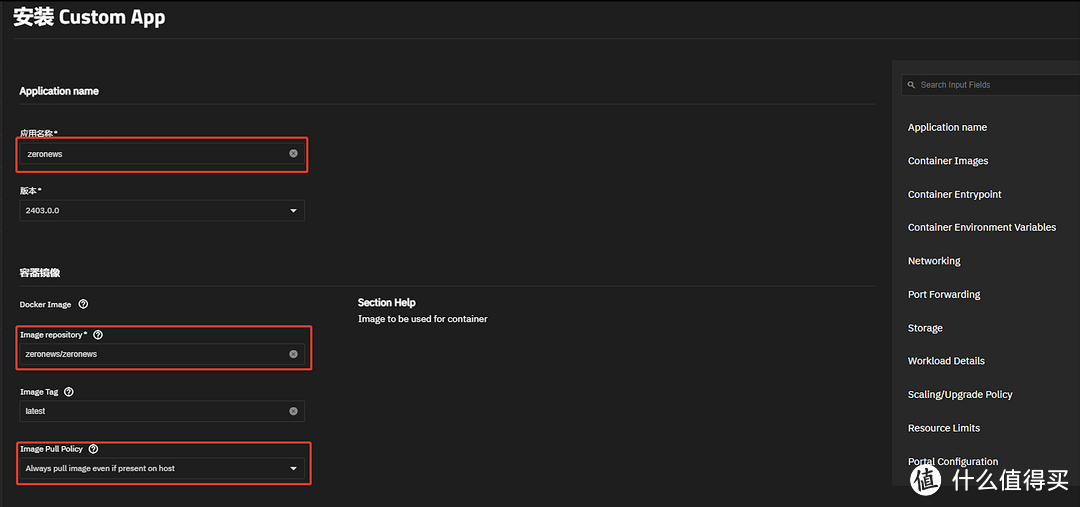Go to Container Environment Variables section
This screenshot has height=507, width=1080.
tap(981, 228)
